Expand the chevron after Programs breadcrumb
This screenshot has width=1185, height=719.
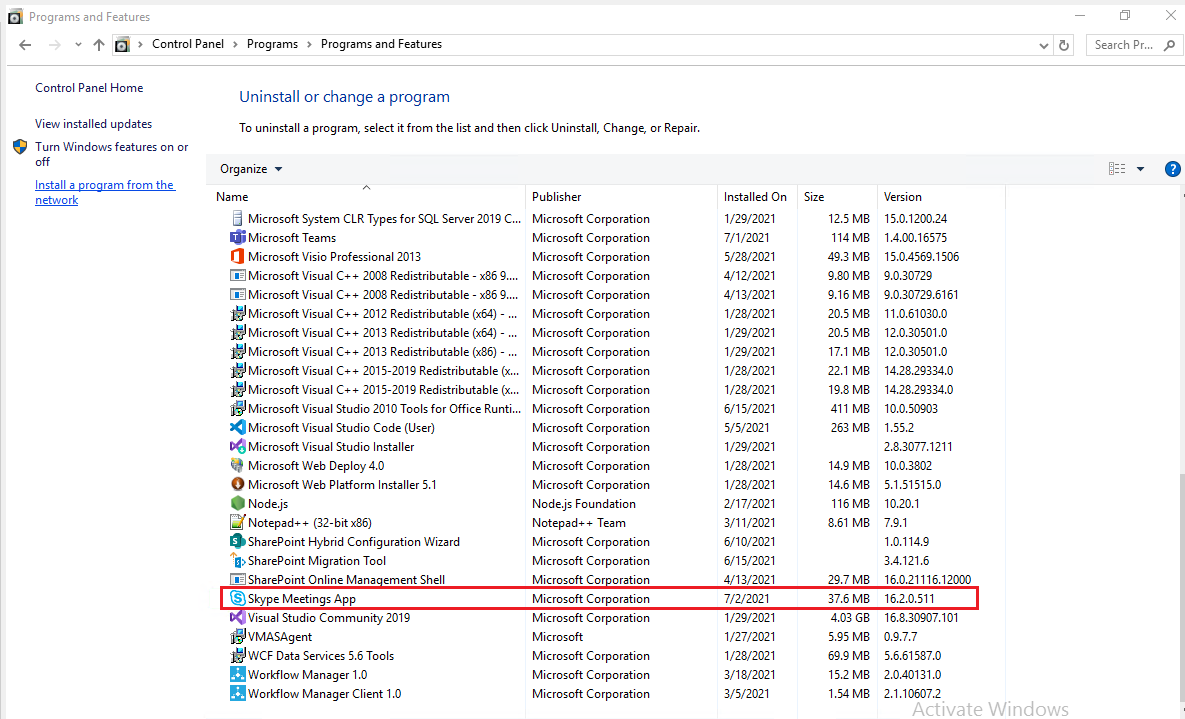coord(309,45)
